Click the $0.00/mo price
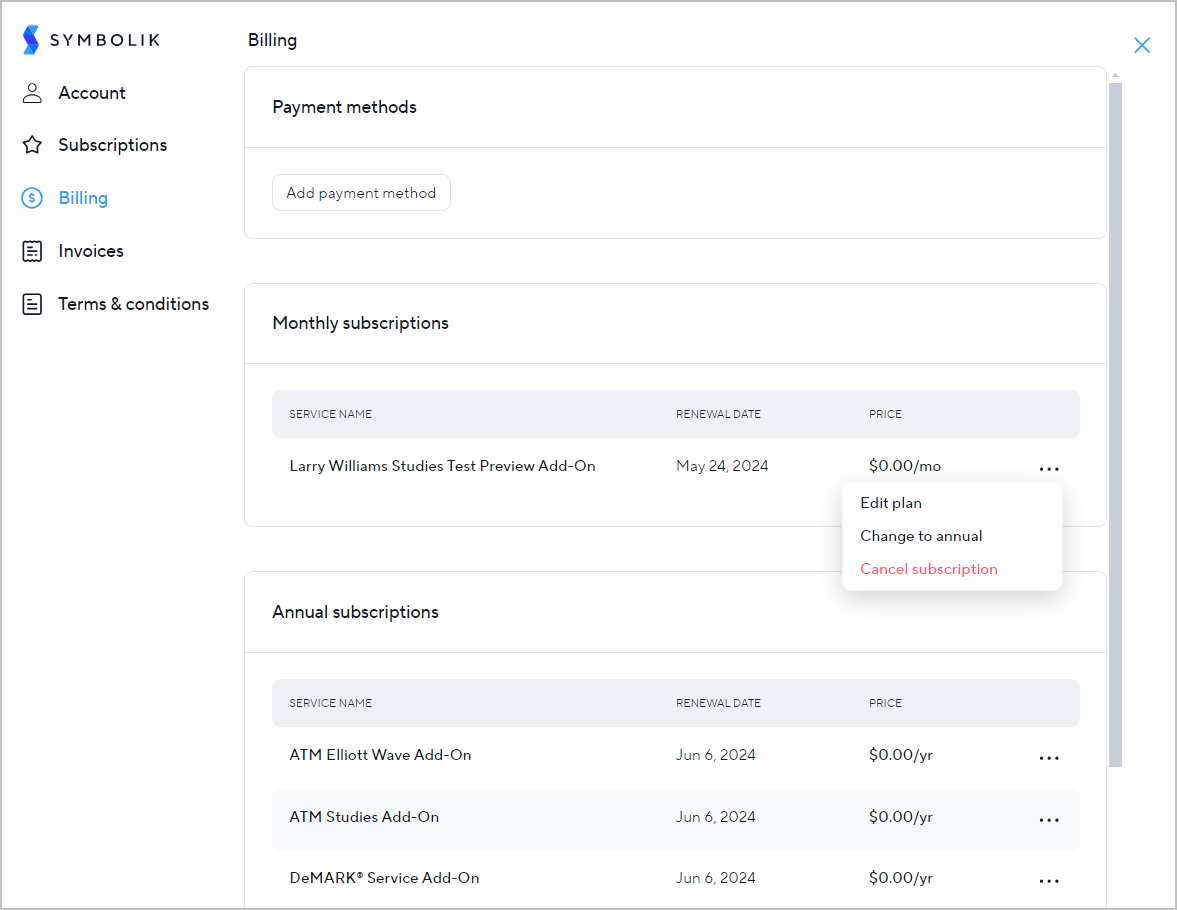Viewport: 1177px width, 910px height. point(905,466)
